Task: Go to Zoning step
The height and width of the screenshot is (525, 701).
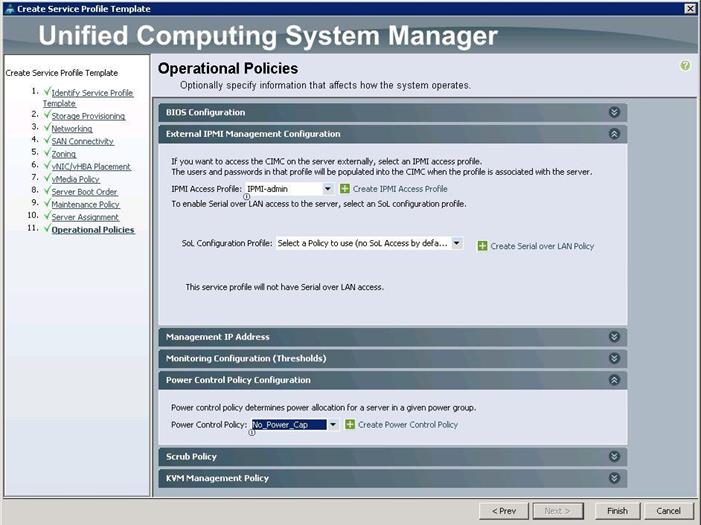Action: (63, 154)
